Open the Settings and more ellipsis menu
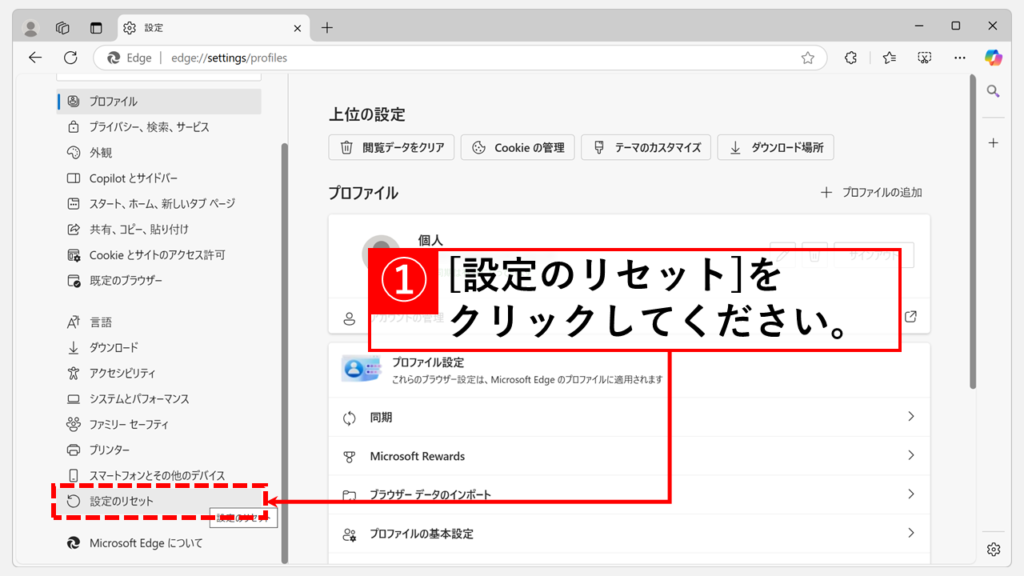Screen dimensions: 1024x576 [960, 58]
